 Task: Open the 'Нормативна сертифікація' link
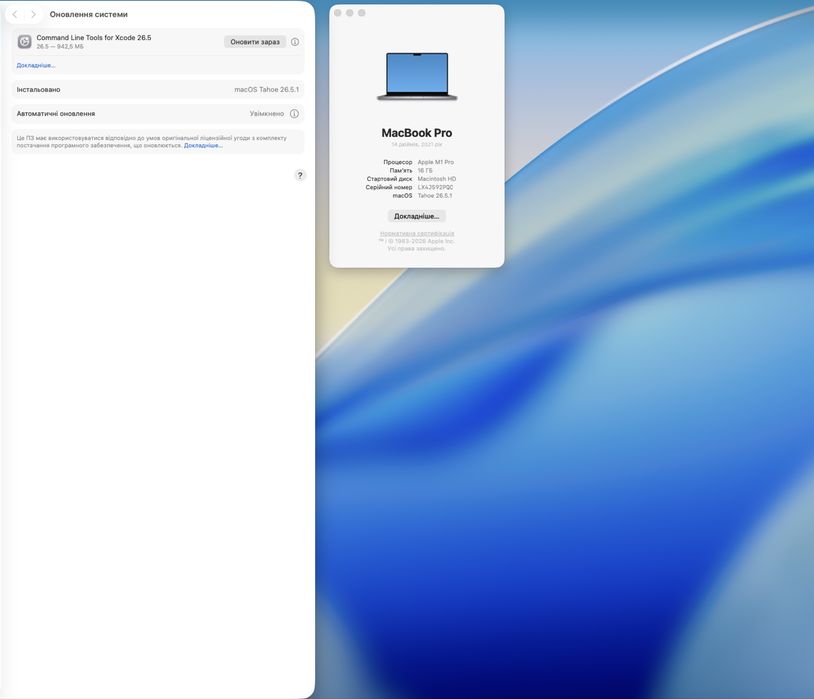pos(417,234)
